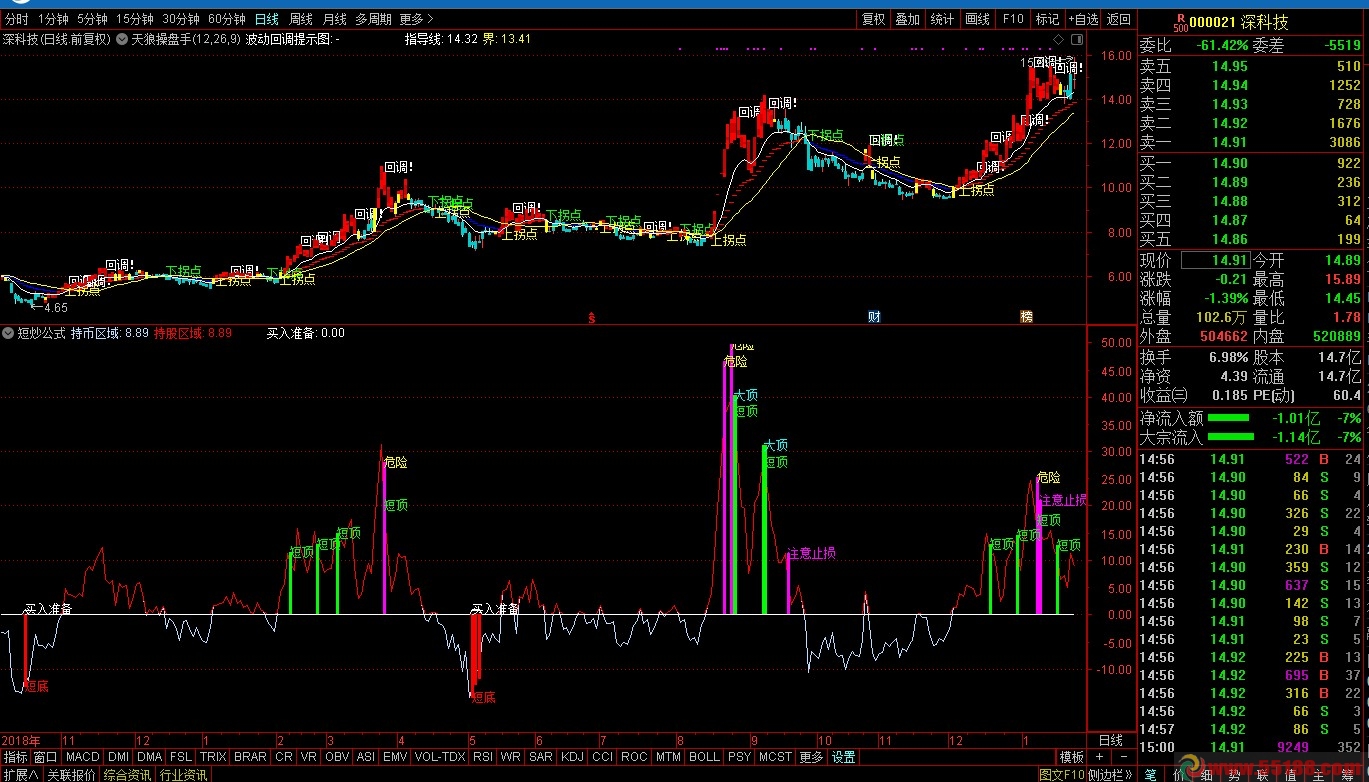Click the blue 财 marker on the chart baseline
The width and height of the screenshot is (1369, 782).
pos(874,317)
